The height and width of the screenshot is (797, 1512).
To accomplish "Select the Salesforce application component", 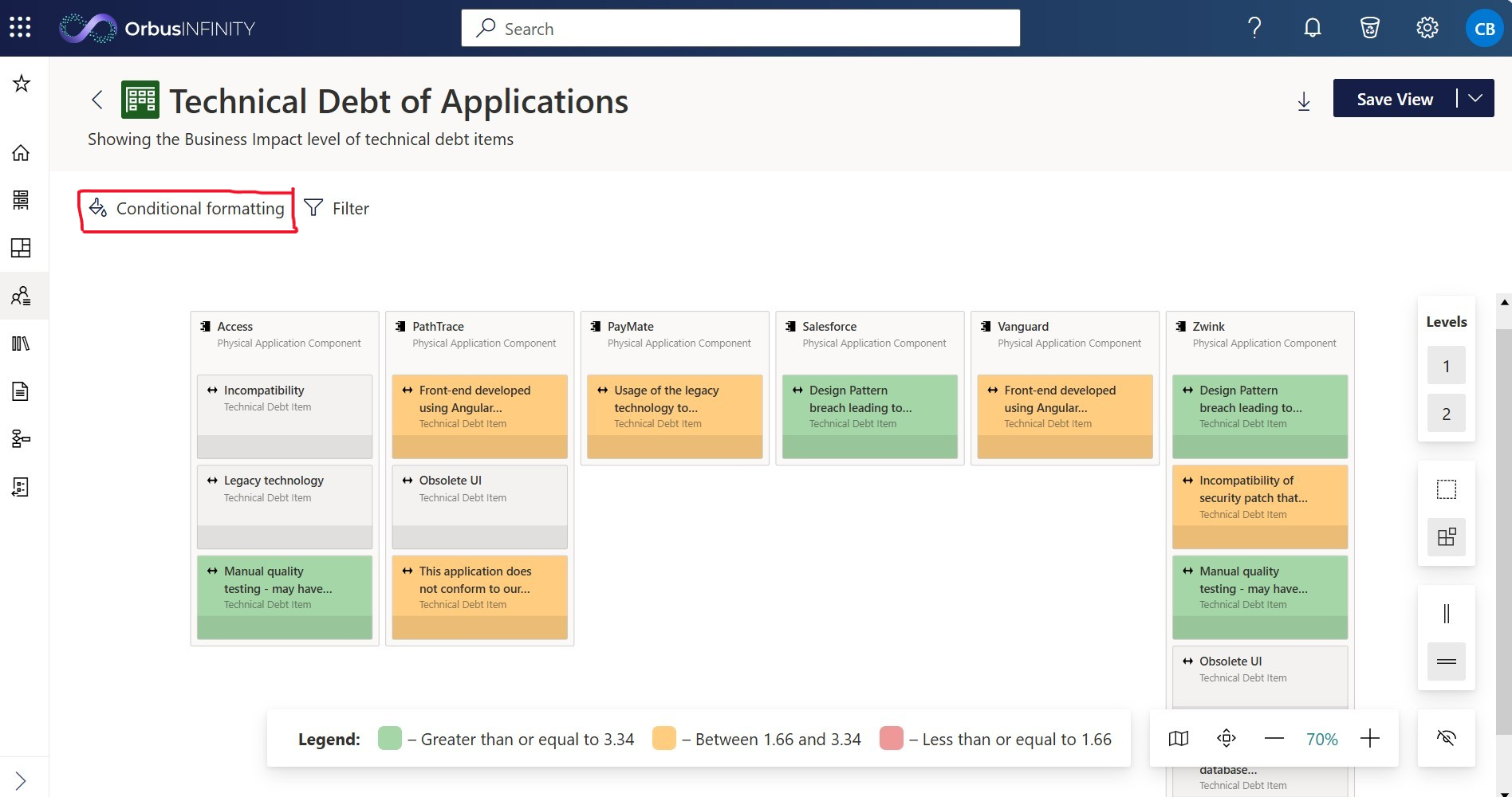I will tap(870, 335).
